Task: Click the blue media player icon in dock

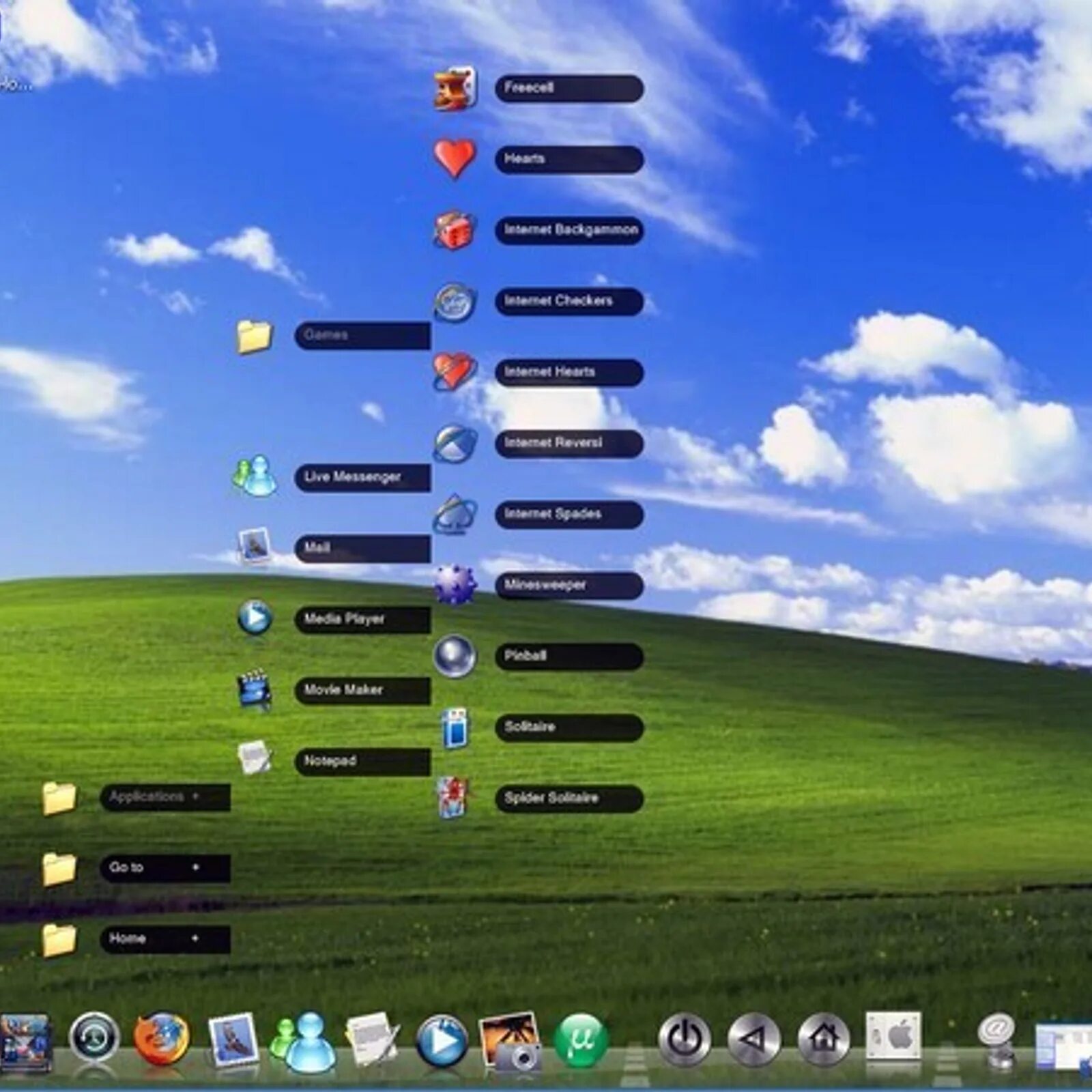Action: coord(442,1041)
